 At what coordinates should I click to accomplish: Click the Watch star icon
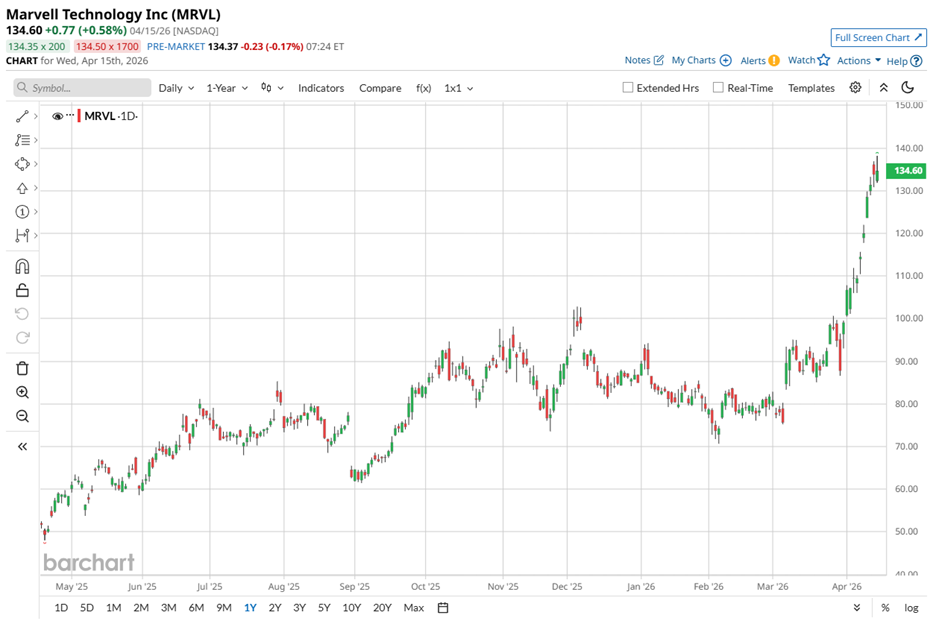point(824,60)
